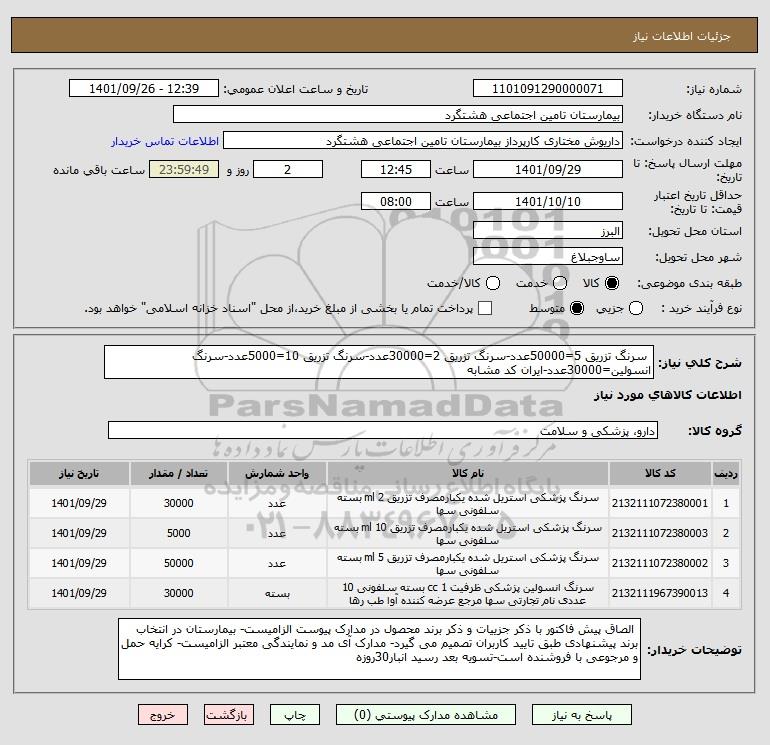Click product code 2132111072380003

(660, 533)
